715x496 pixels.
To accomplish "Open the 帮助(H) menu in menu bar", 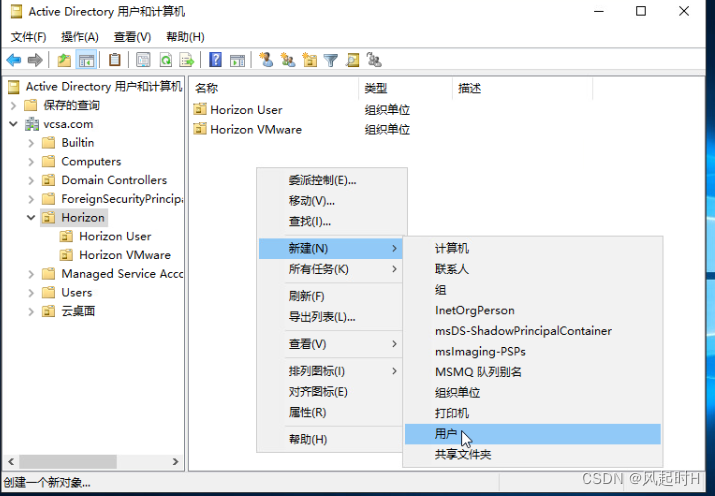I will (x=185, y=36).
